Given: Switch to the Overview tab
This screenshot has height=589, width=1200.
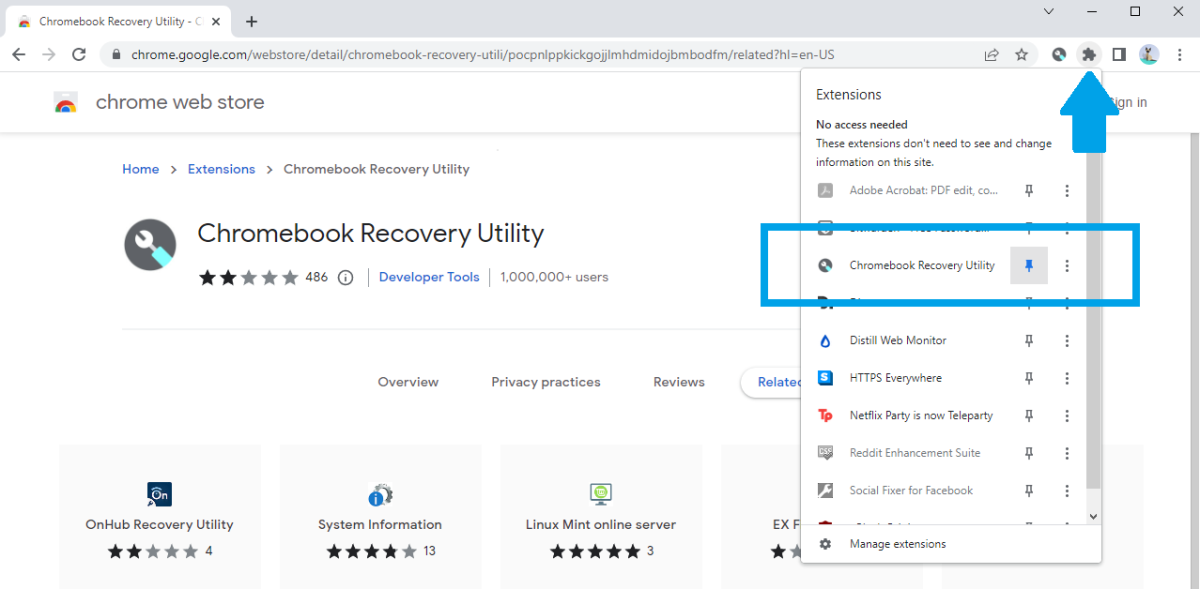Looking at the screenshot, I should pos(408,382).
